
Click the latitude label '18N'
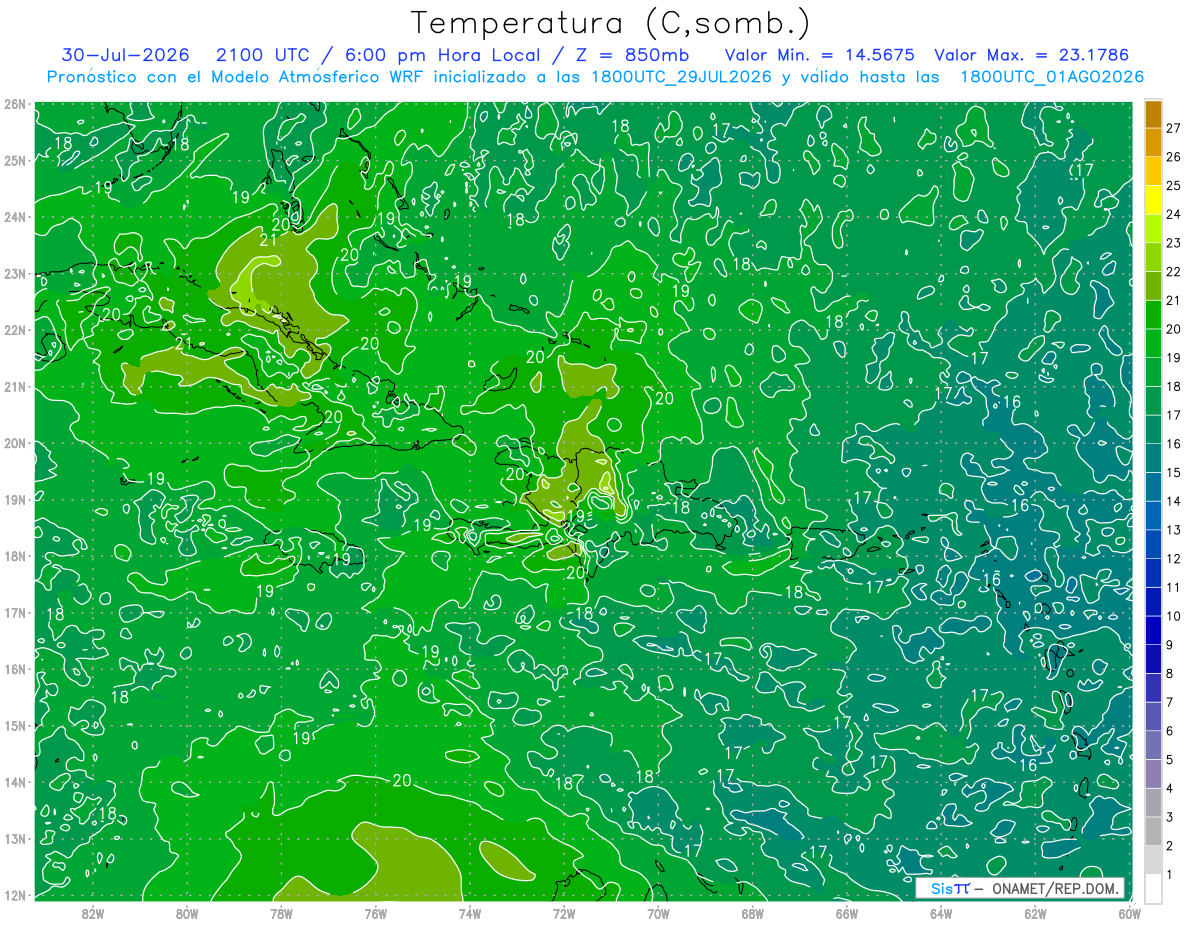(x=14, y=556)
